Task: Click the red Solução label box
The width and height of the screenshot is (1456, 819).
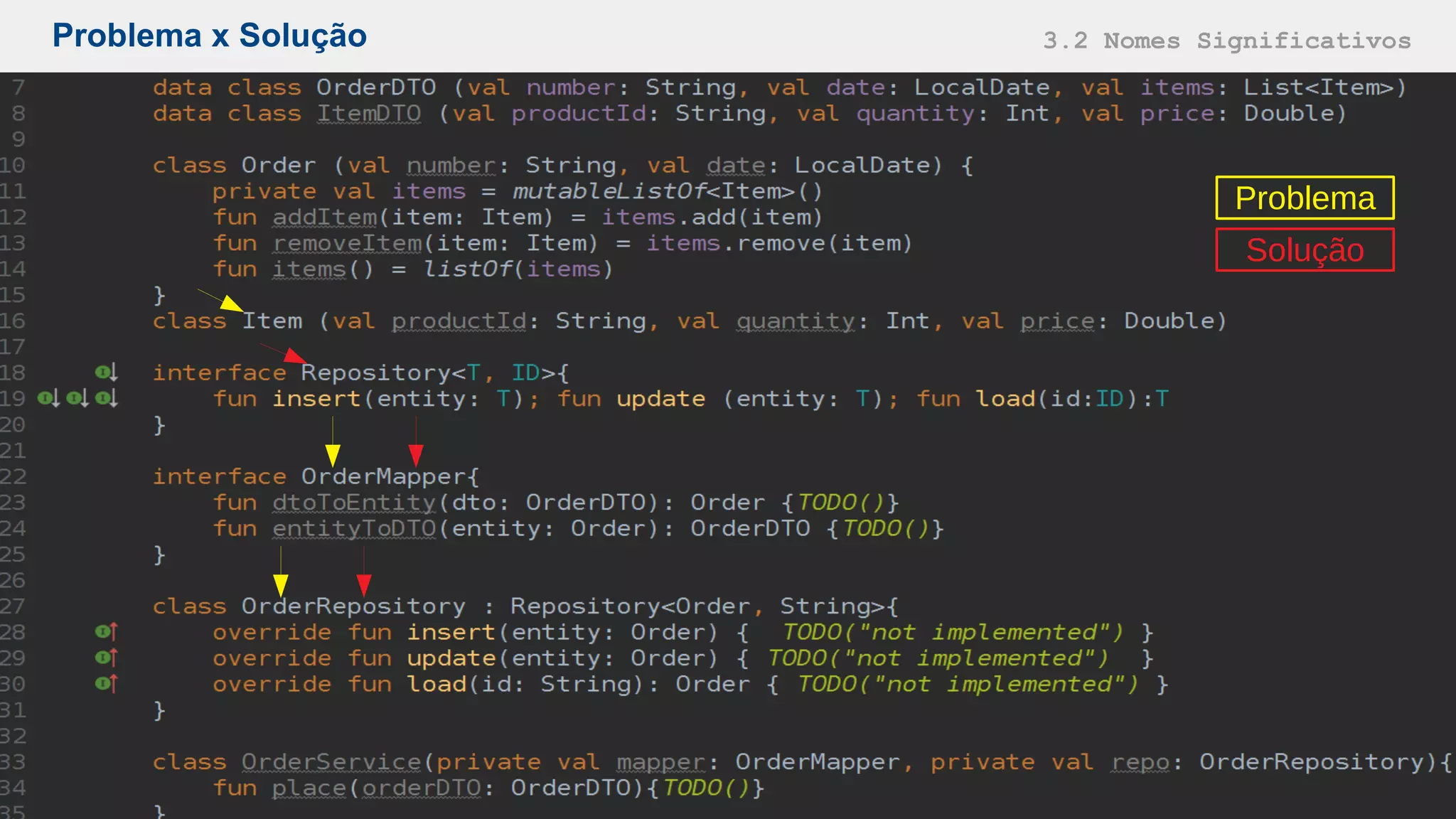Action: pyautogui.click(x=1305, y=250)
